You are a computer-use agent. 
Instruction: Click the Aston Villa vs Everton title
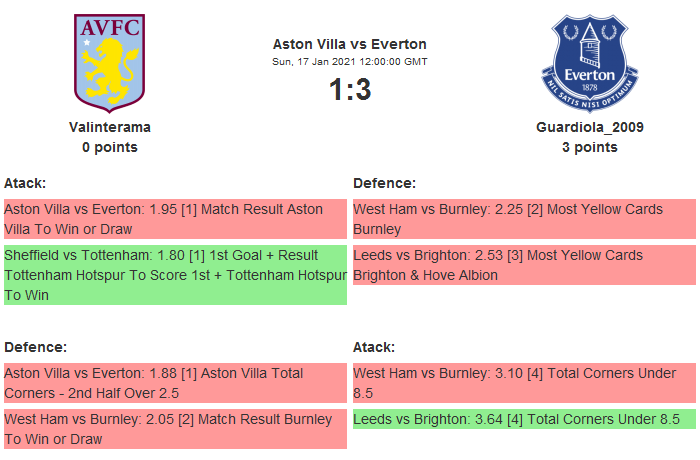pos(349,44)
